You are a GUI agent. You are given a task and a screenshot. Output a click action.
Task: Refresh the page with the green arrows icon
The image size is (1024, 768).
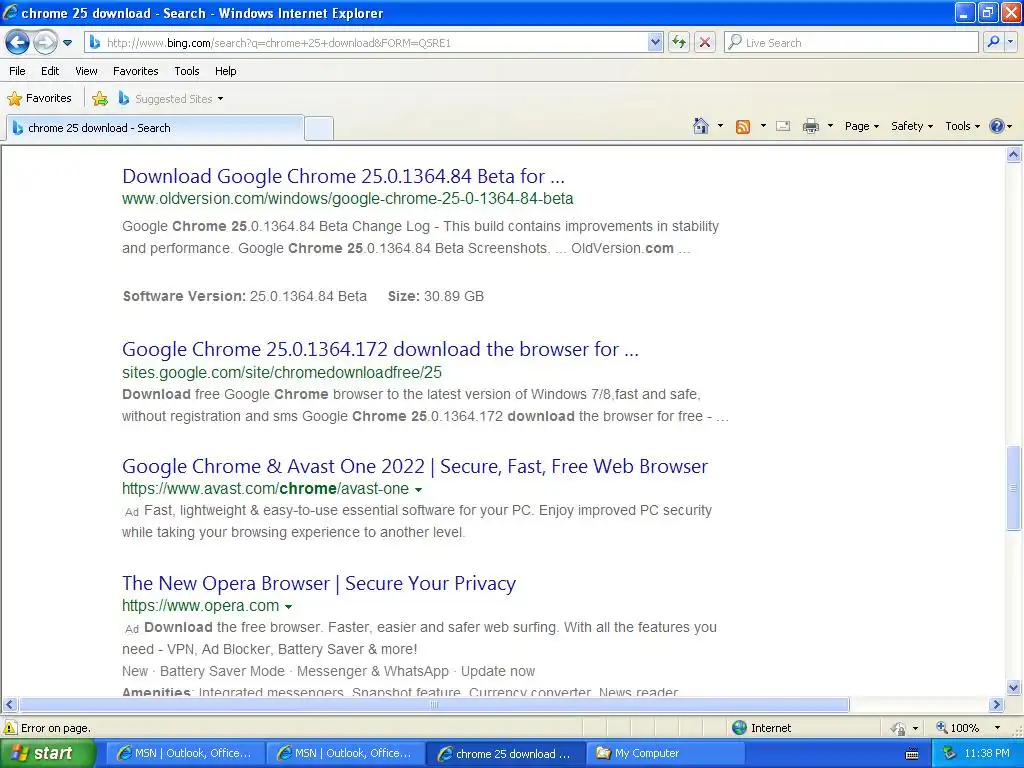point(679,42)
